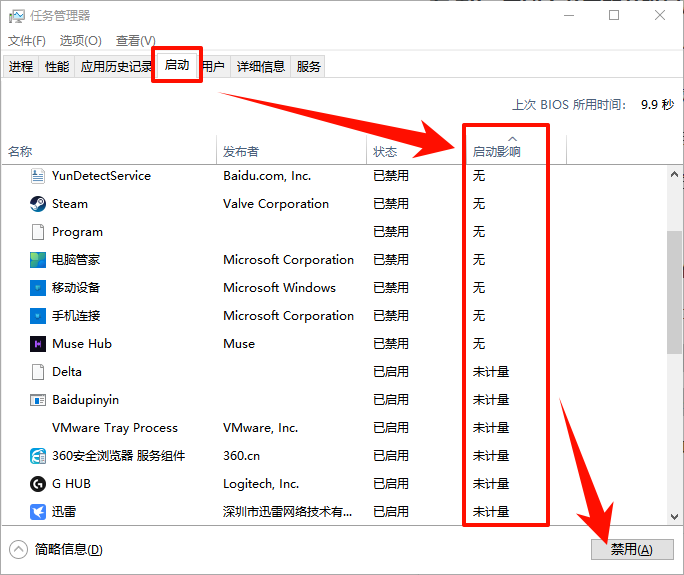Select the Program name text
The image size is (684, 575).
pyautogui.click(x=77, y=232)
